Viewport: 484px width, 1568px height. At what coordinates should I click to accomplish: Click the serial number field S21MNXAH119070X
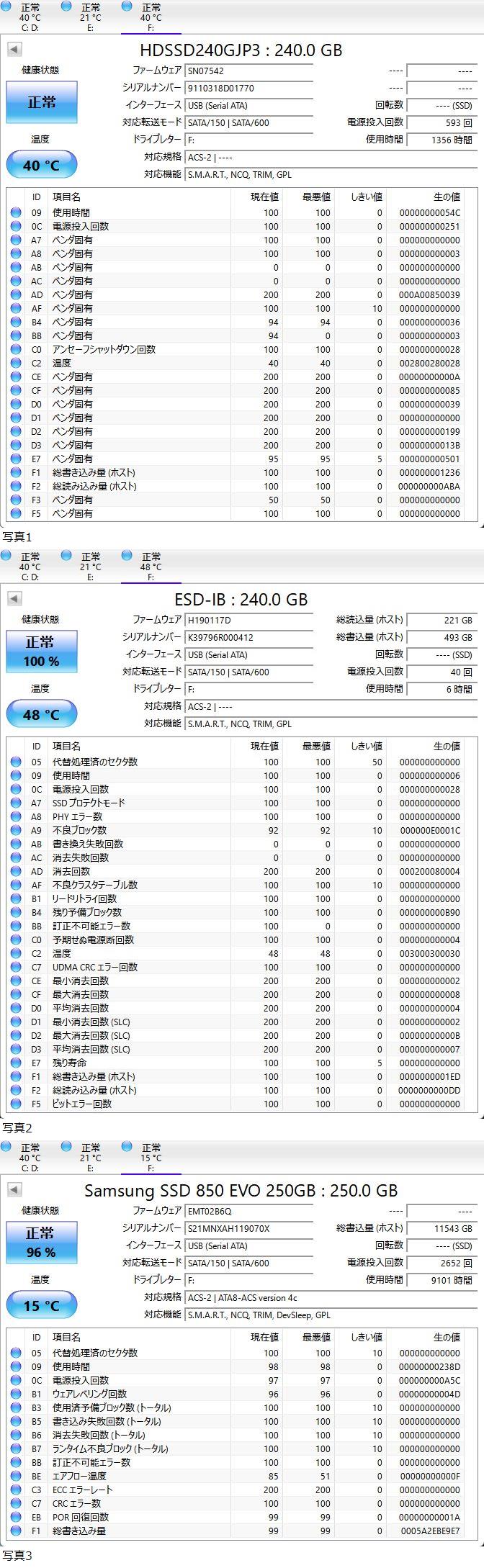(249, 1228)
